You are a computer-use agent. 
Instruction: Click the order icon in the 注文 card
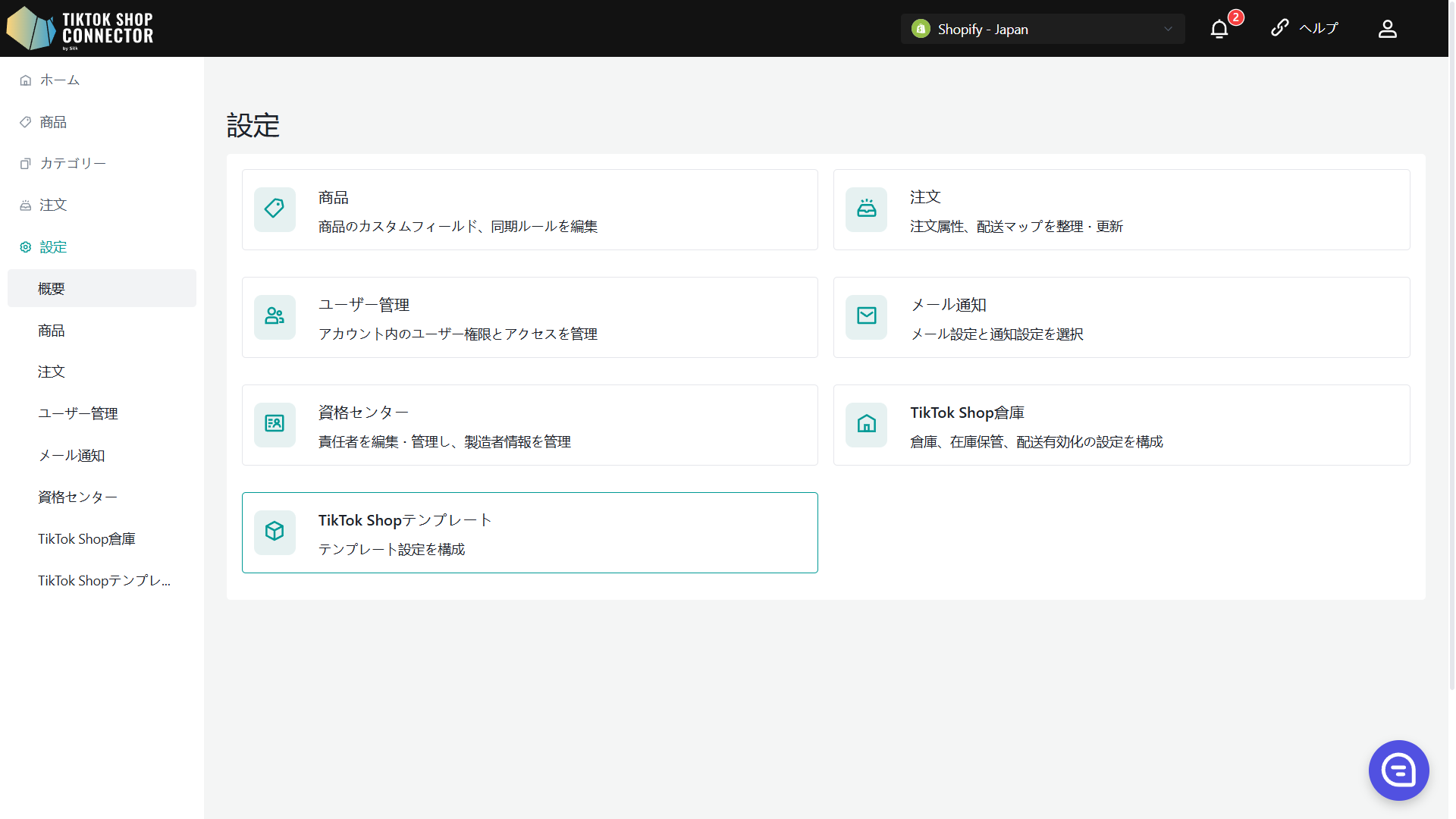point(866,209)
